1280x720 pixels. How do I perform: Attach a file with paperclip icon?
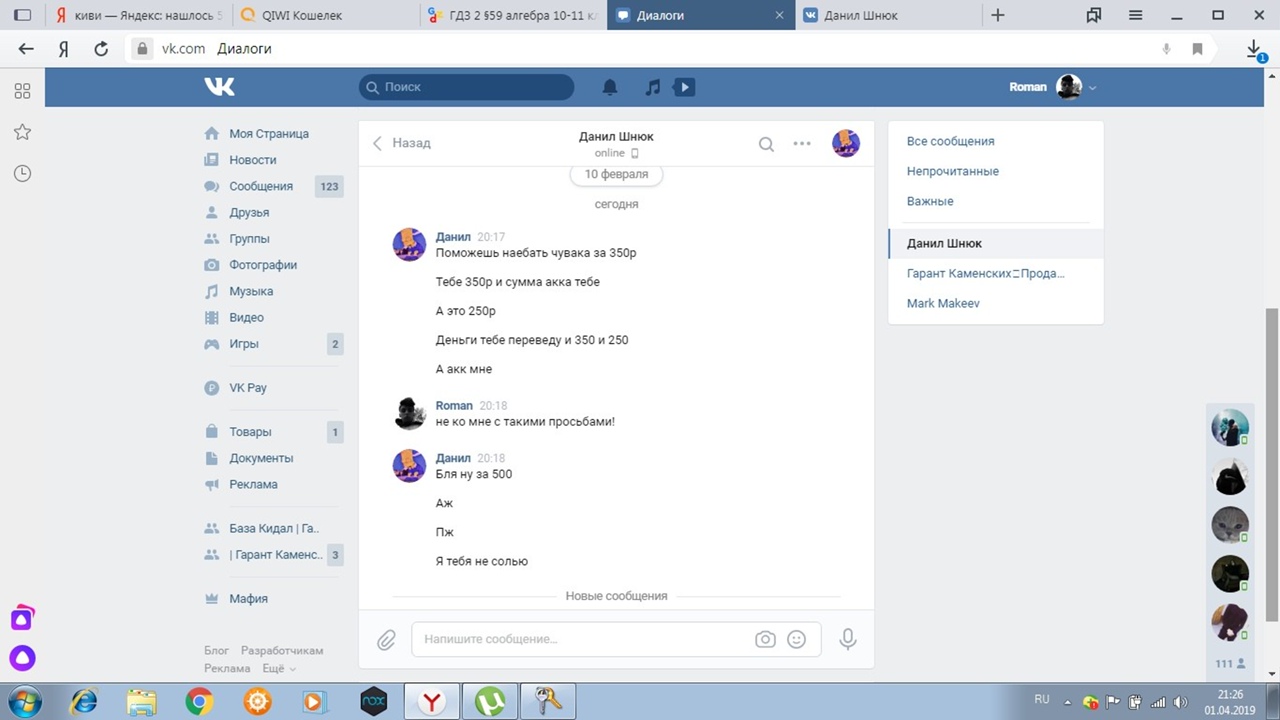pos(386,640)
